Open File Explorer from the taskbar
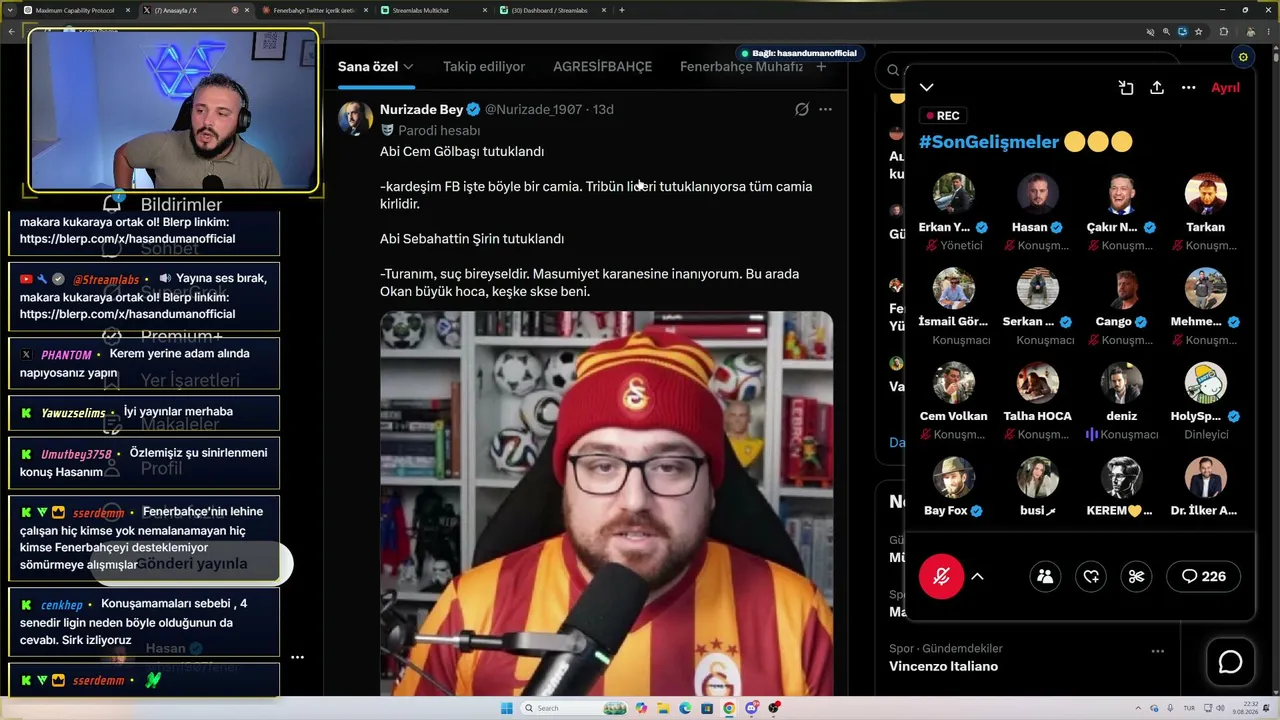The width and height of the screenshot is (1280, 720). point(663,708)
